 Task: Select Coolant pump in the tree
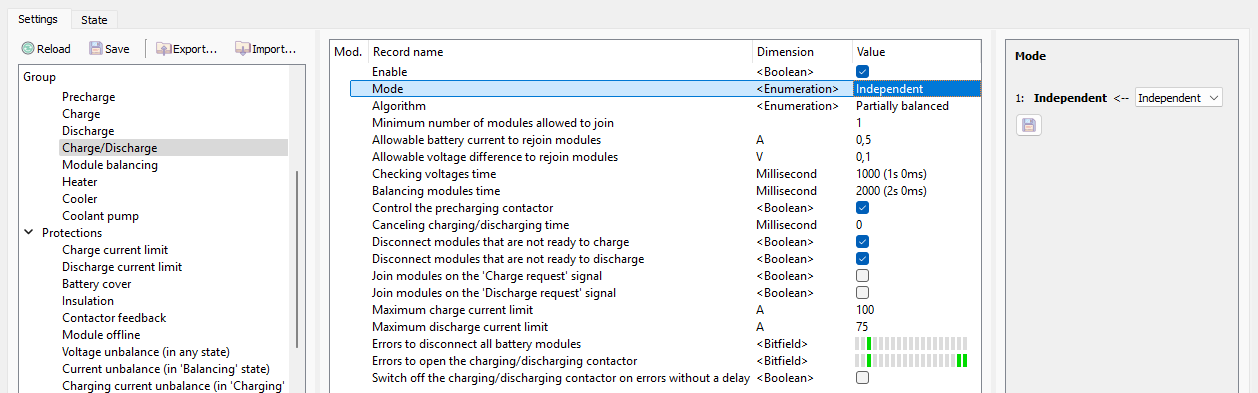coord(100,216)
